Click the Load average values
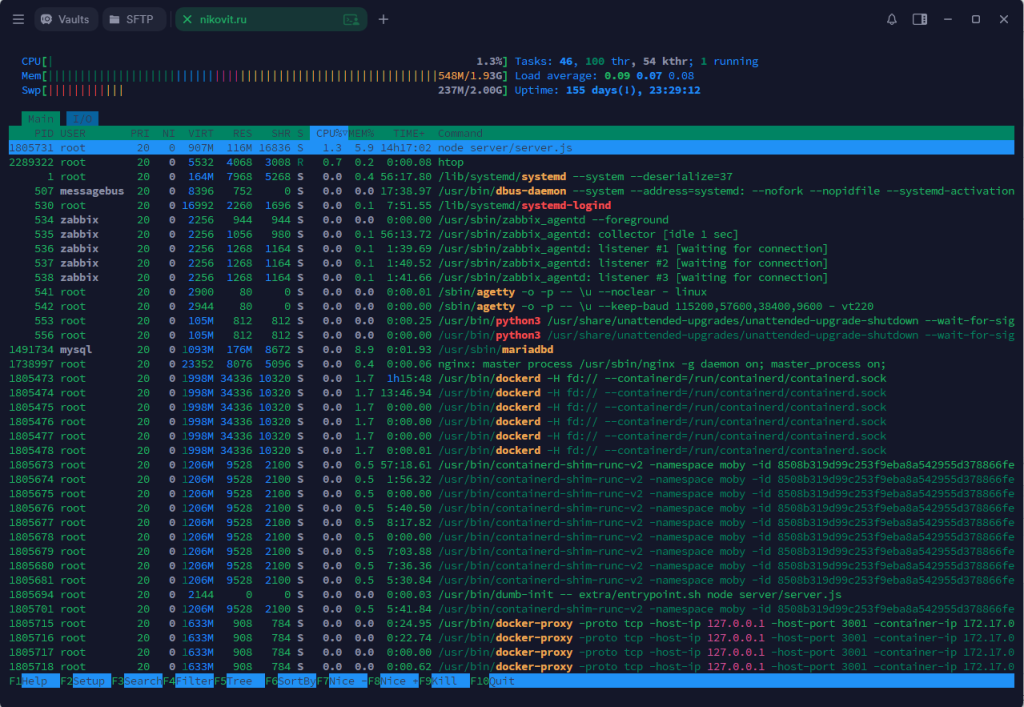1024x707 pixels. click(649, 76)
